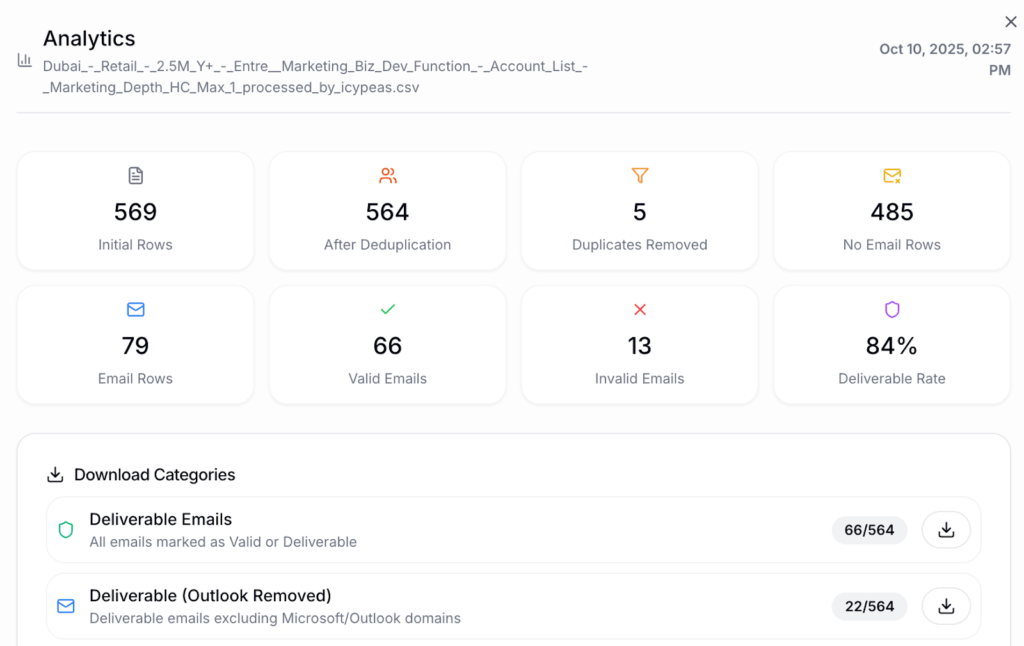Click the Initial Rows label
This screenshot has height=646, width=1024.
point(135,245)
